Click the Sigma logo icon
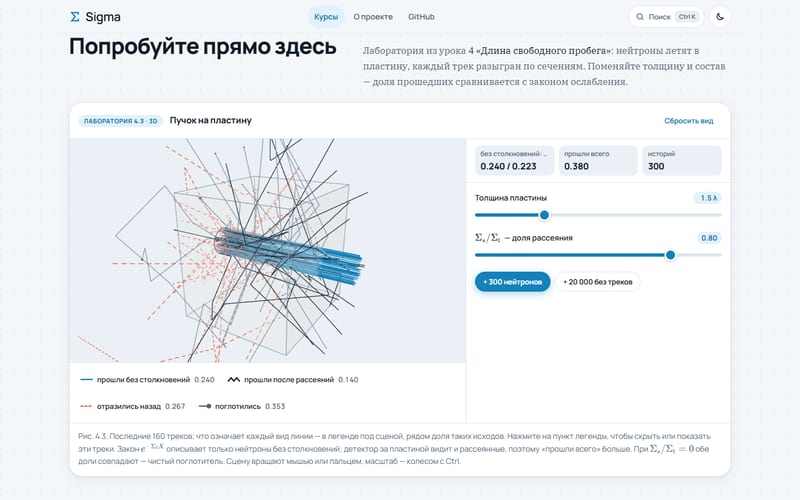The image size is (800, 500). click(x=74, y=17)
